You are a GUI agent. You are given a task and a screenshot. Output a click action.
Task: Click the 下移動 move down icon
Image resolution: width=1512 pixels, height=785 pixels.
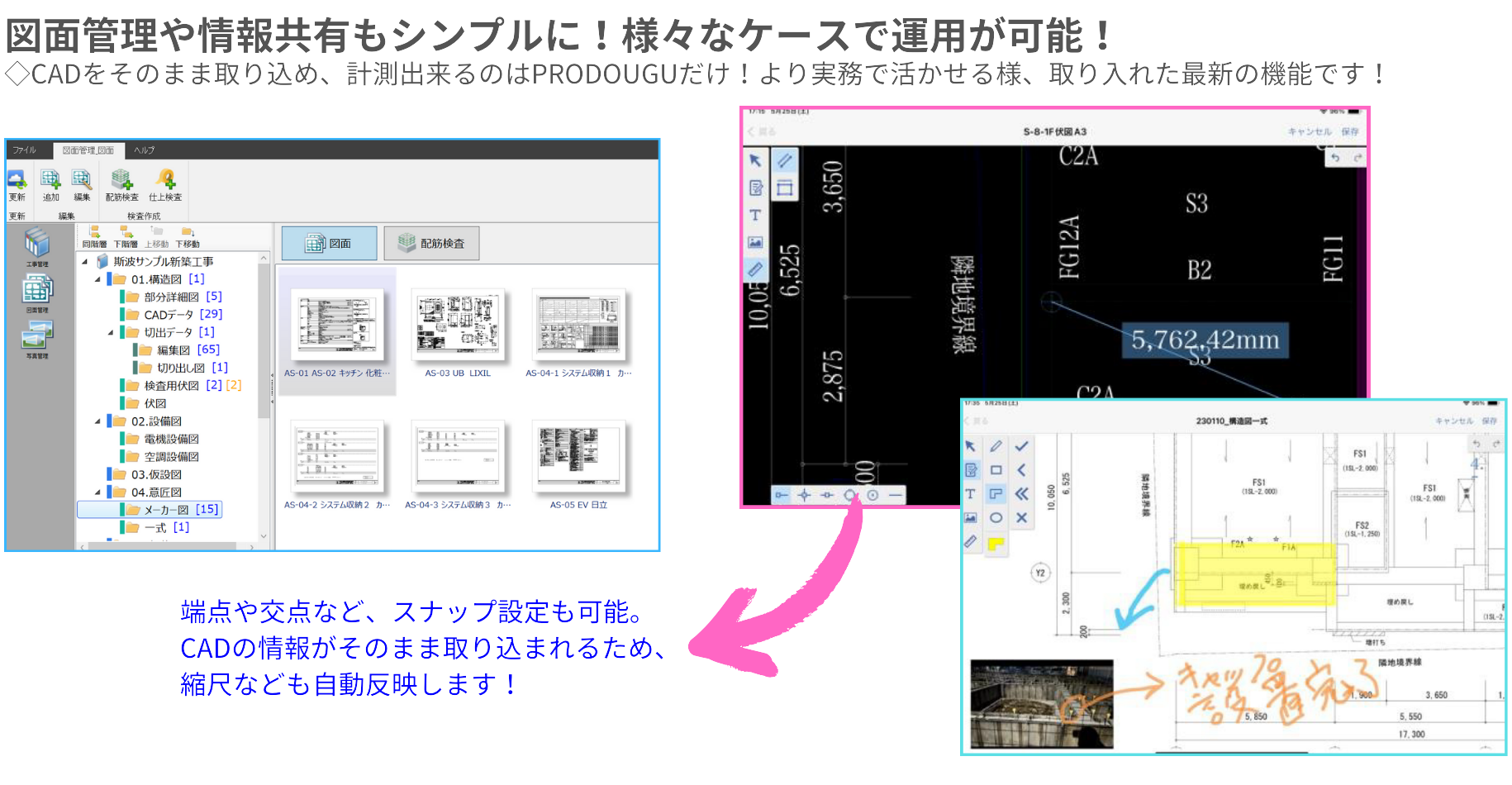click(x=188, y=231)
